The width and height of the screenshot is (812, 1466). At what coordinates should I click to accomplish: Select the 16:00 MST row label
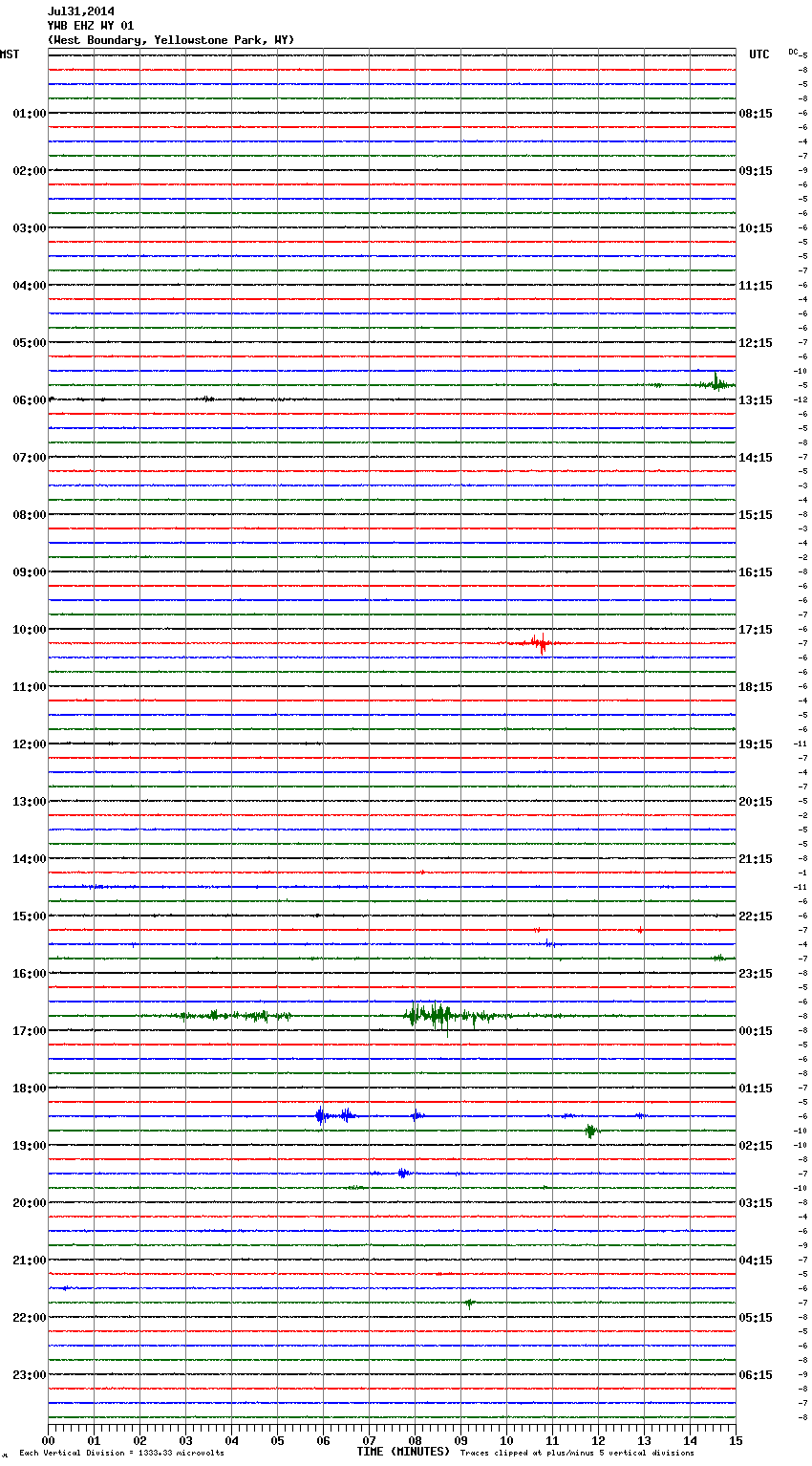(30, 974)
